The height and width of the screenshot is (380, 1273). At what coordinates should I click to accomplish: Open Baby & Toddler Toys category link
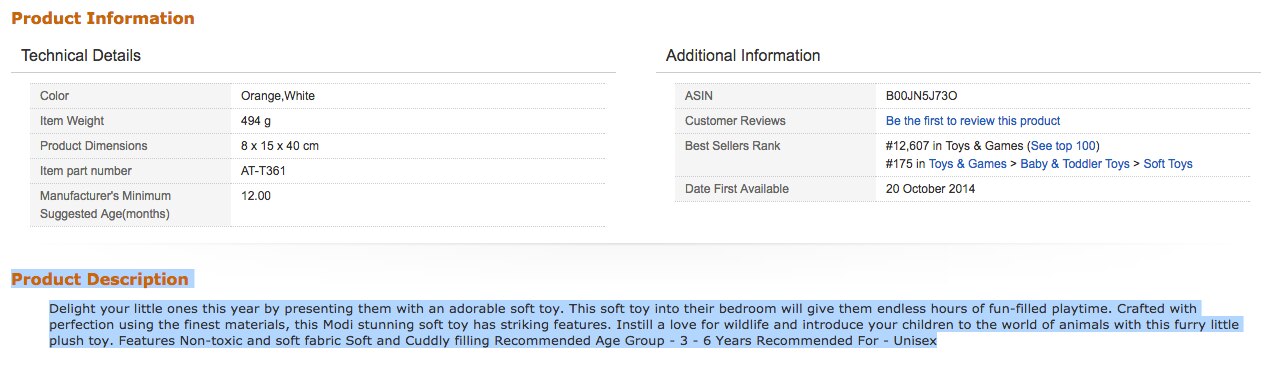click(1075, 164)
